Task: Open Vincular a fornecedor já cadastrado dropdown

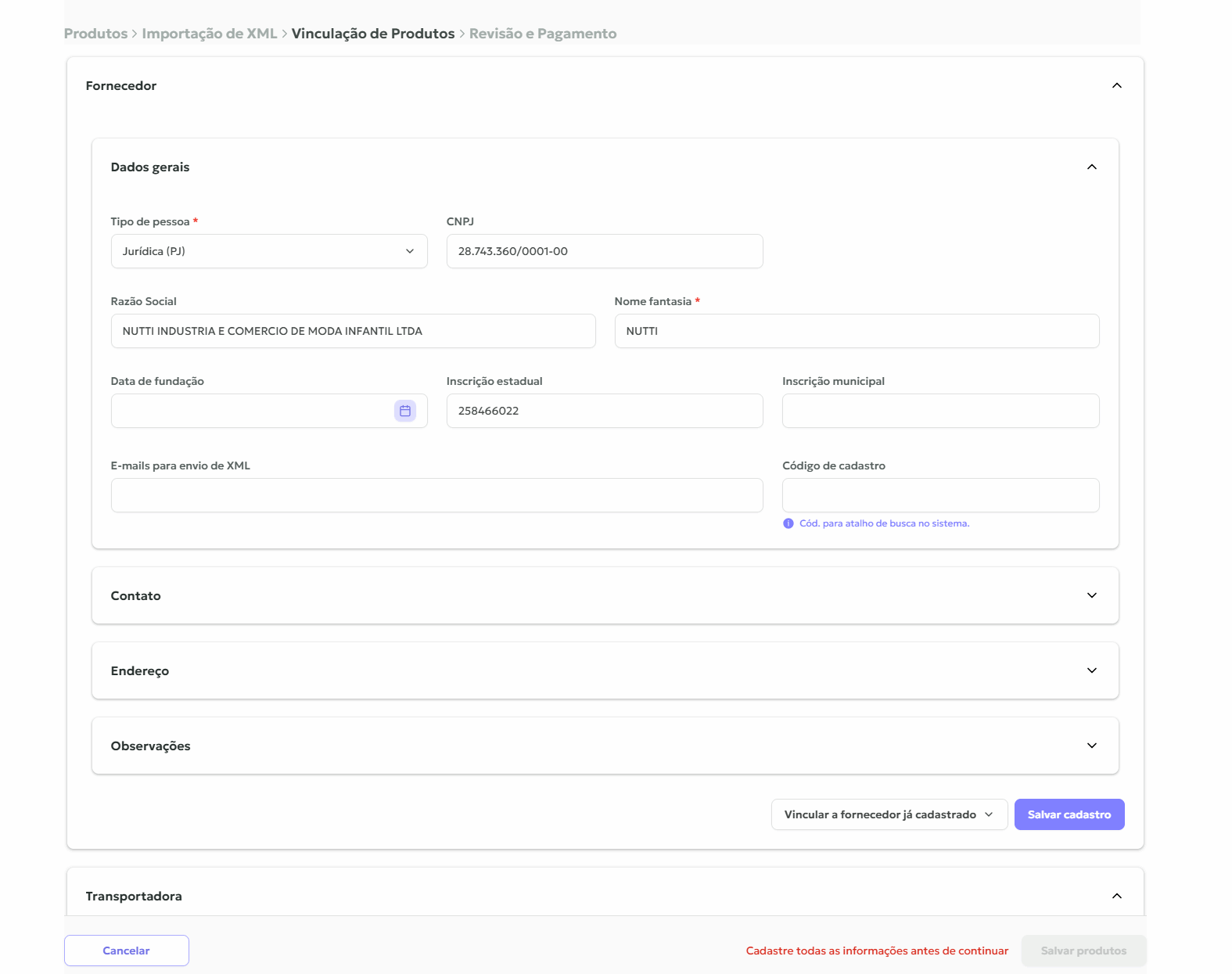Action: [x=889, y=814]
